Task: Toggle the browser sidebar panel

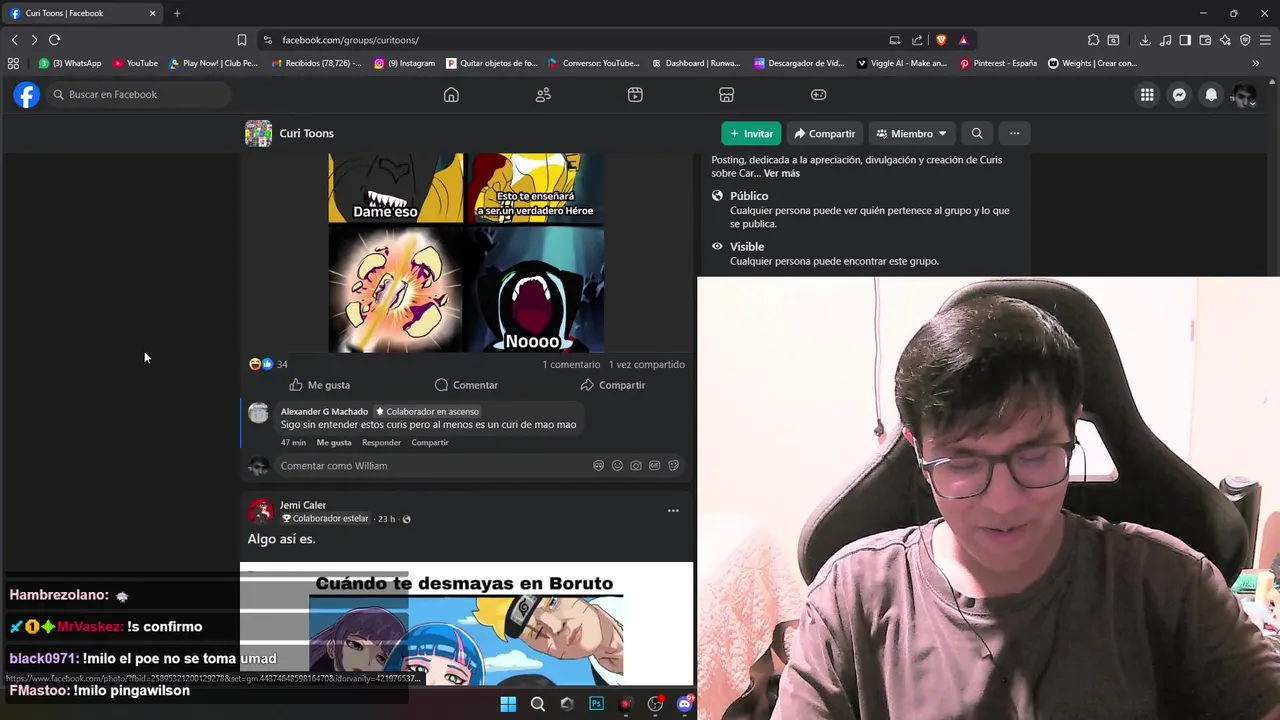Action: 1185,40
